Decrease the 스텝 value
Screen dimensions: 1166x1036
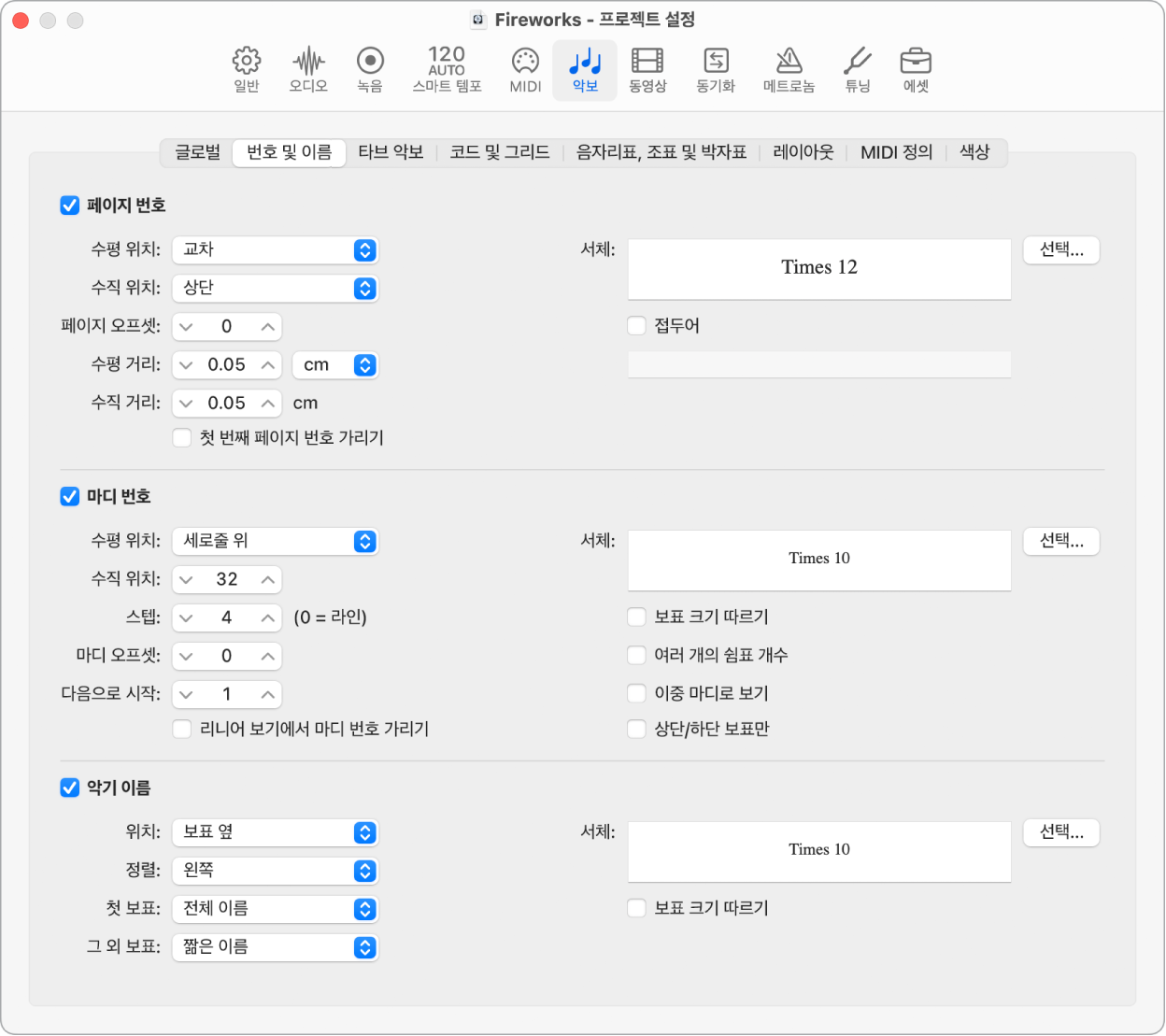pyautogui.click(x=186, y=618)
